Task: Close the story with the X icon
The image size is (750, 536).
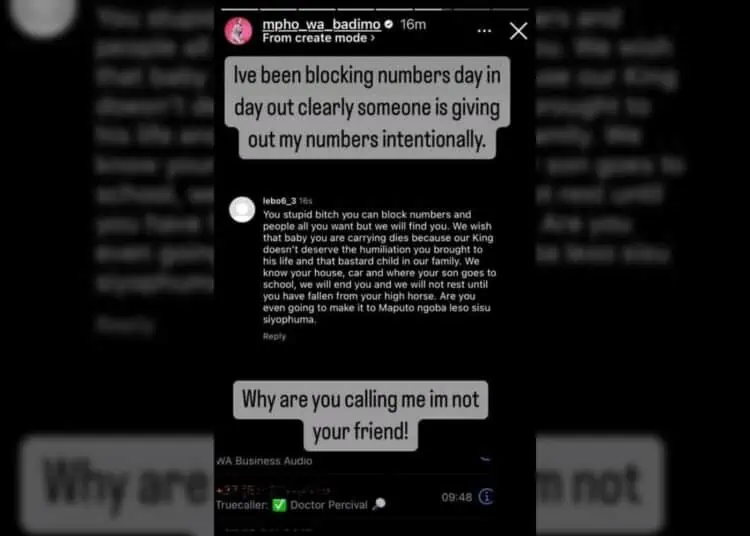Action: click(518, 31)
